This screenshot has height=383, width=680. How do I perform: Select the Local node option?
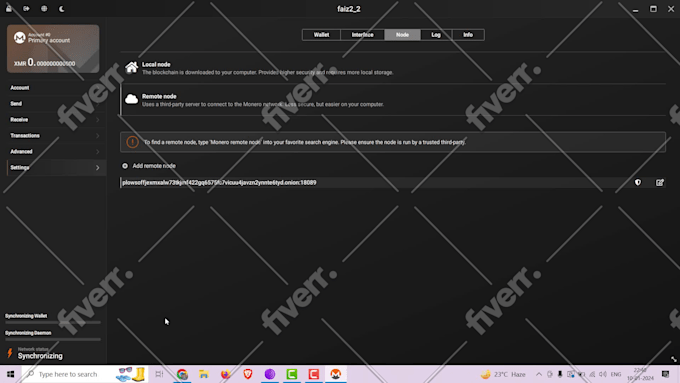pyautogui.click(x=393, y=68)
